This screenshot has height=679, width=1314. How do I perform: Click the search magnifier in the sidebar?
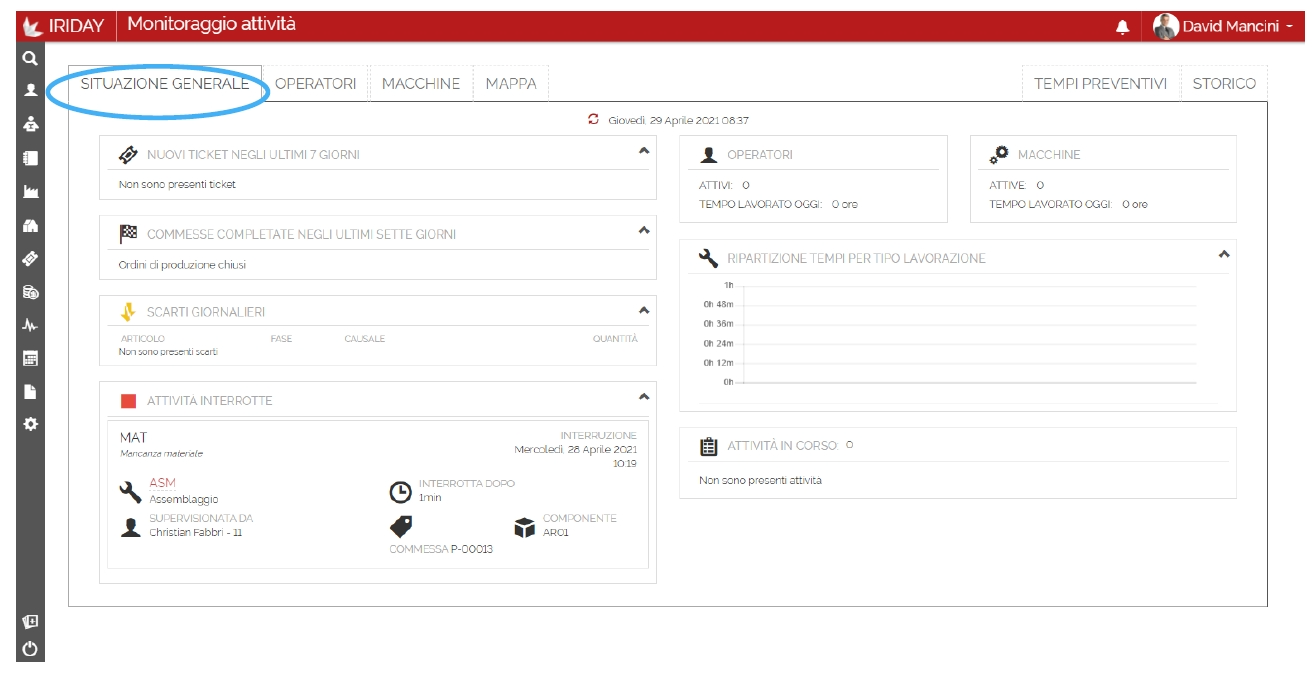[30, 59]
